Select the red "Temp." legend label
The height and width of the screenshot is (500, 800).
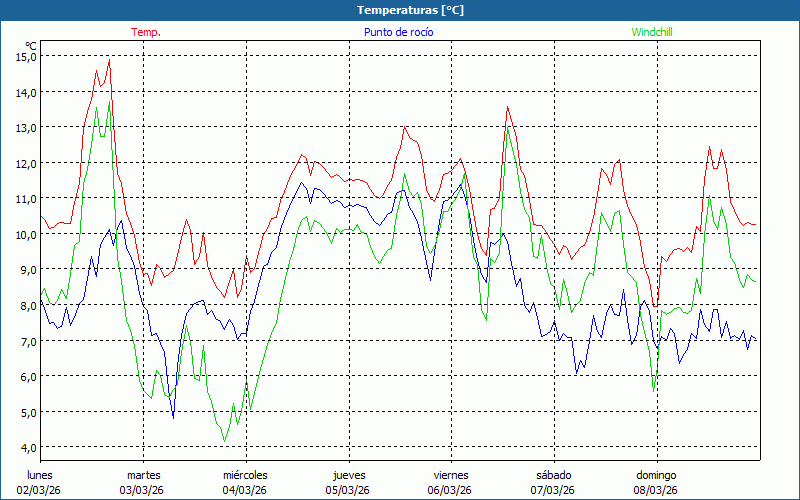click(x=146, y=32)
